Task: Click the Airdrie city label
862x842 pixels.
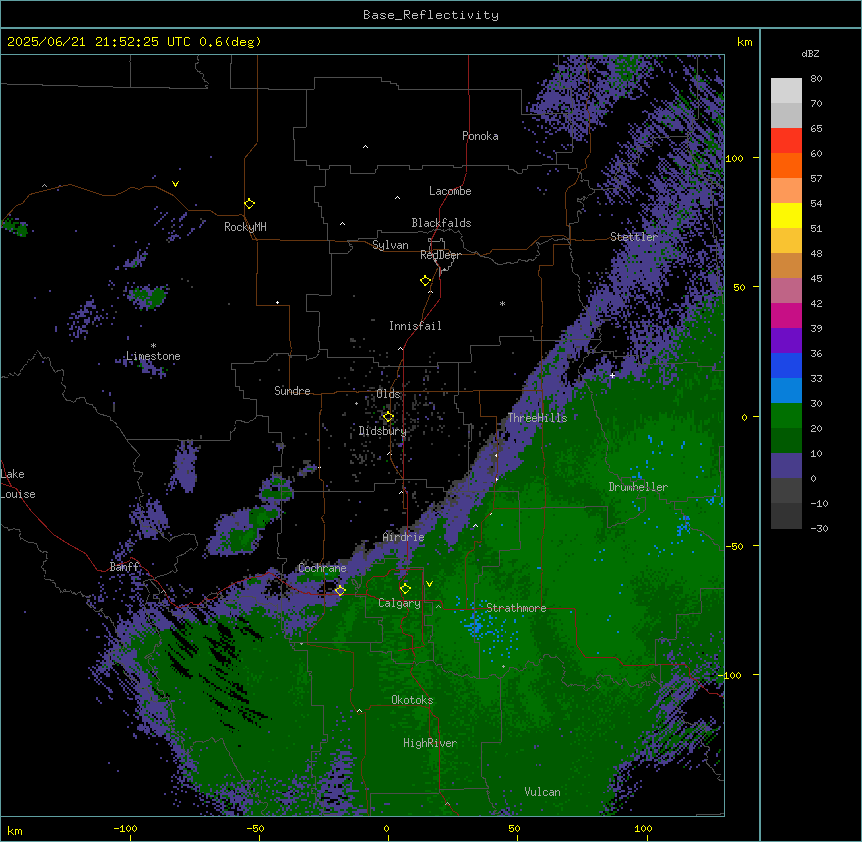Action: click(x=403, y=537)
